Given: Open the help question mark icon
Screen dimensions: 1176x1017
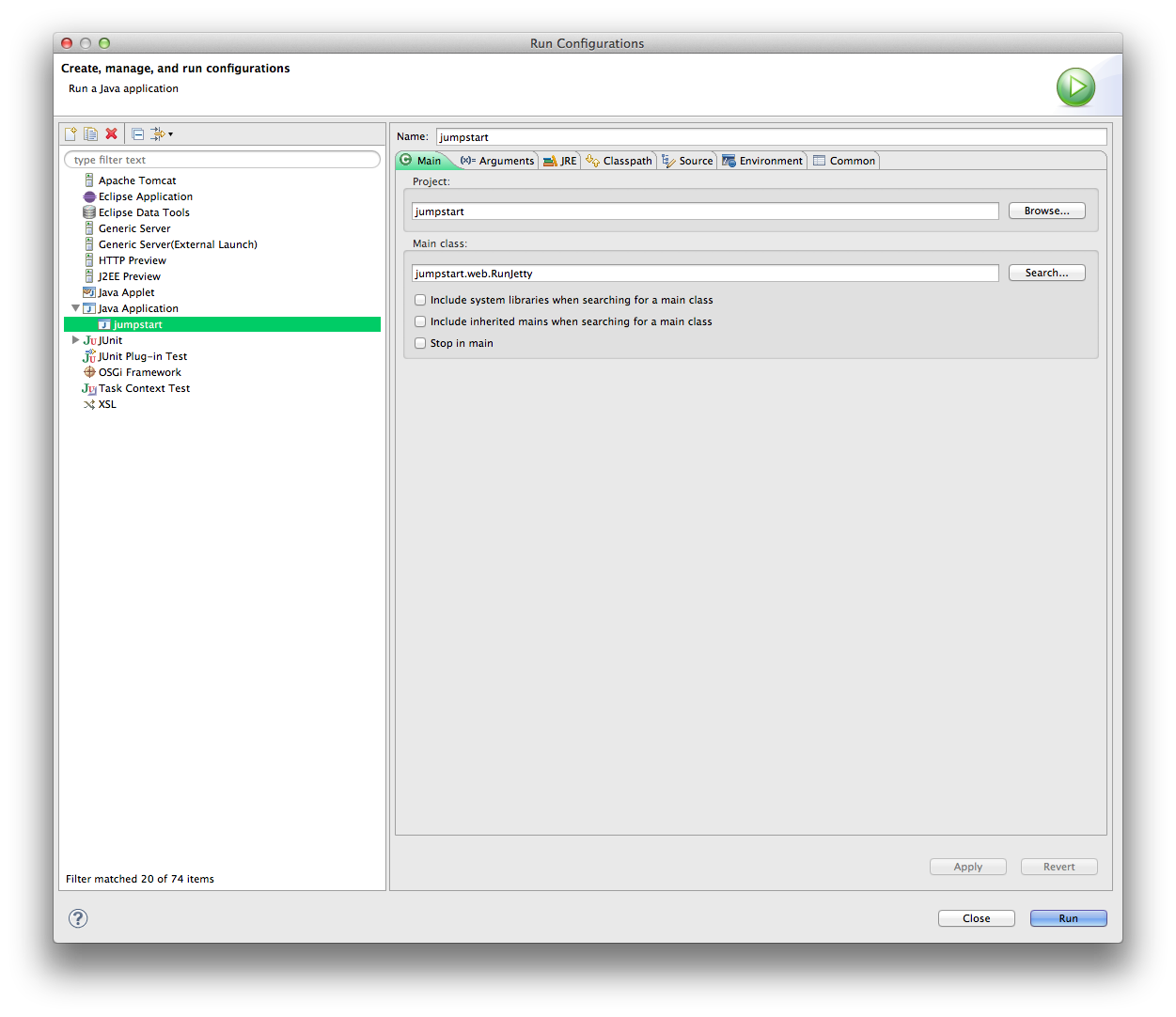Looking at the screenshot, I should coord(78,918).
